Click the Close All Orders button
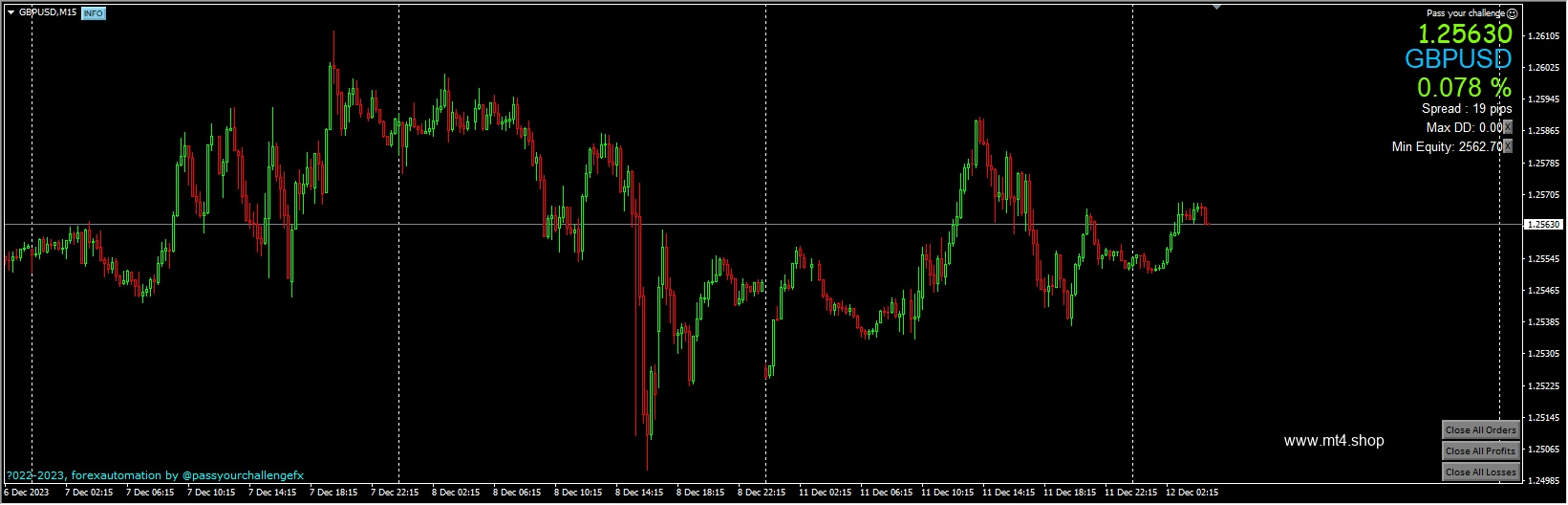 tap(1480, 430)
